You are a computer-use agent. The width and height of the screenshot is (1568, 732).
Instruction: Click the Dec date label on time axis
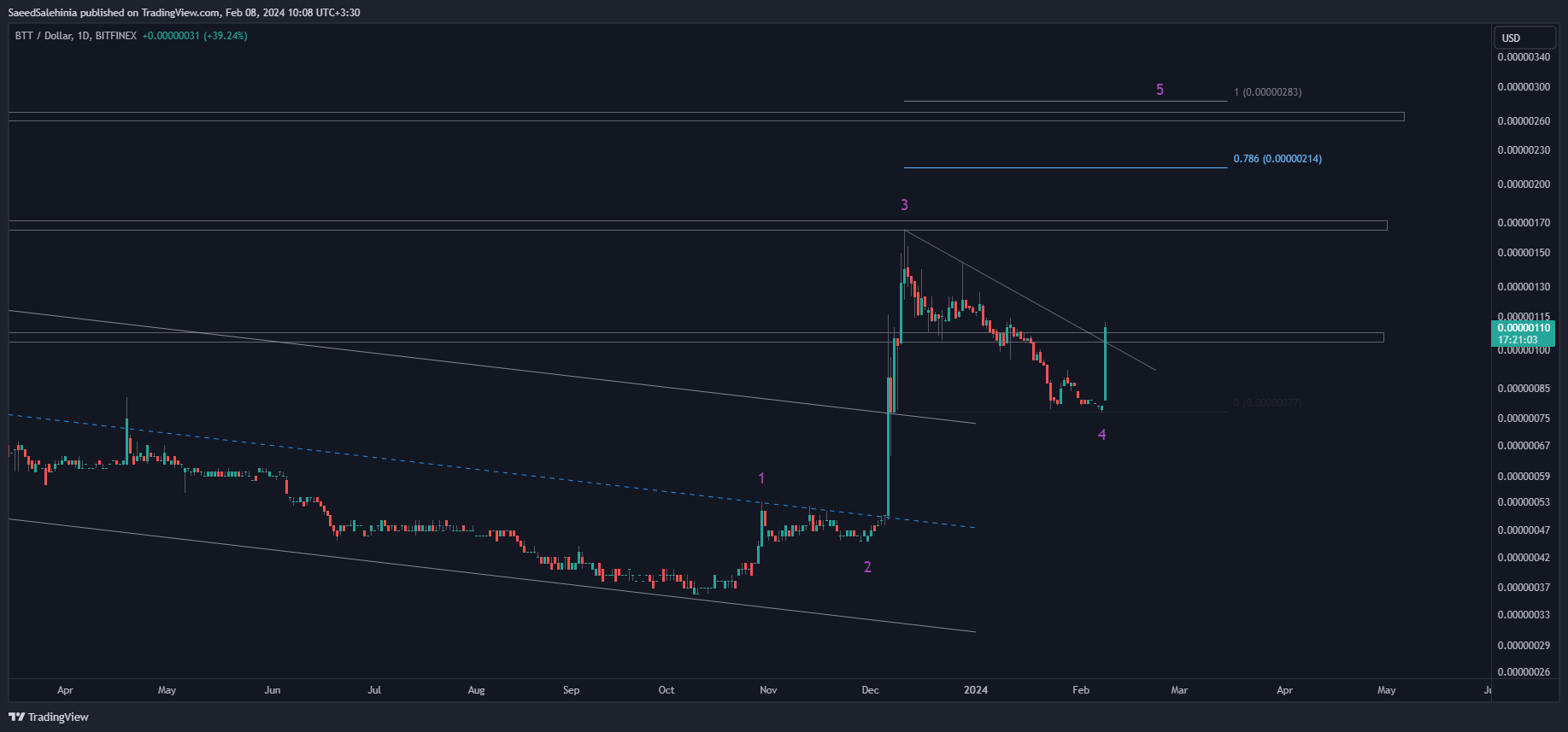click(870, 690)
